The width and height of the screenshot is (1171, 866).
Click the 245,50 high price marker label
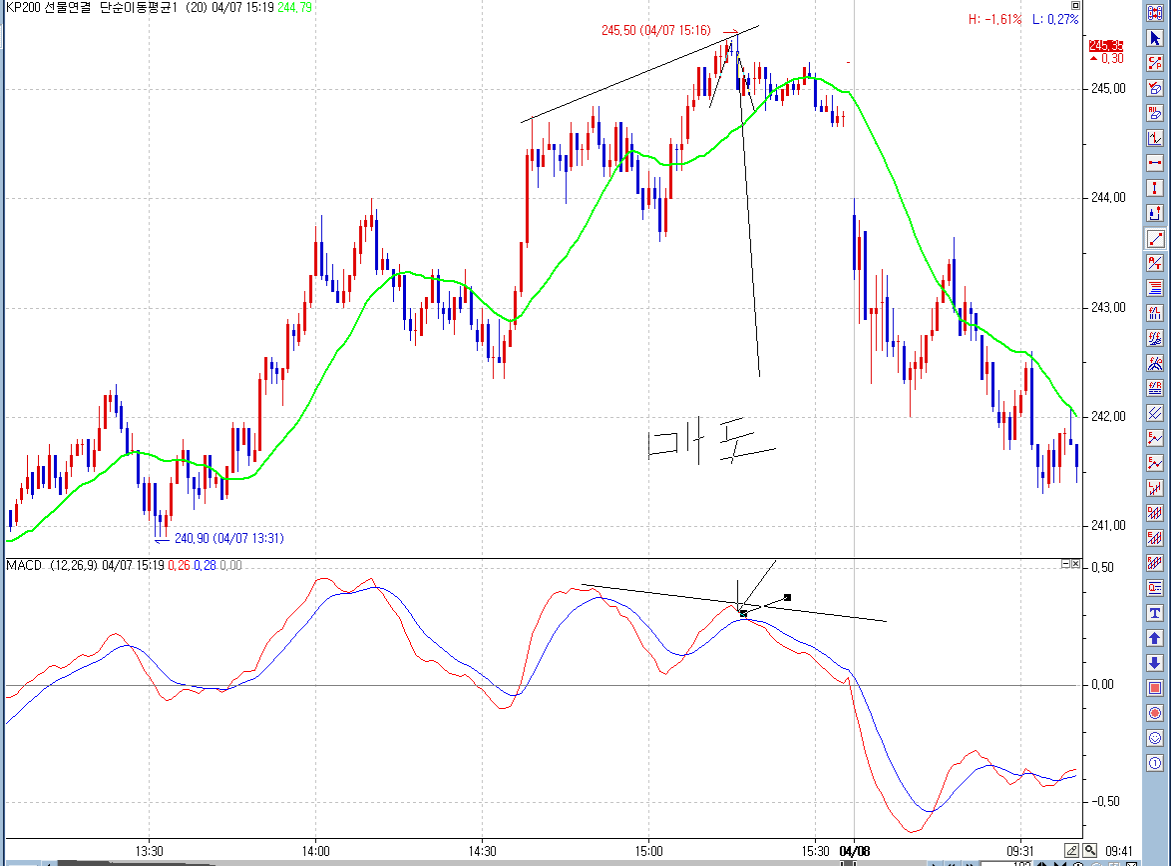coord(656,31)
